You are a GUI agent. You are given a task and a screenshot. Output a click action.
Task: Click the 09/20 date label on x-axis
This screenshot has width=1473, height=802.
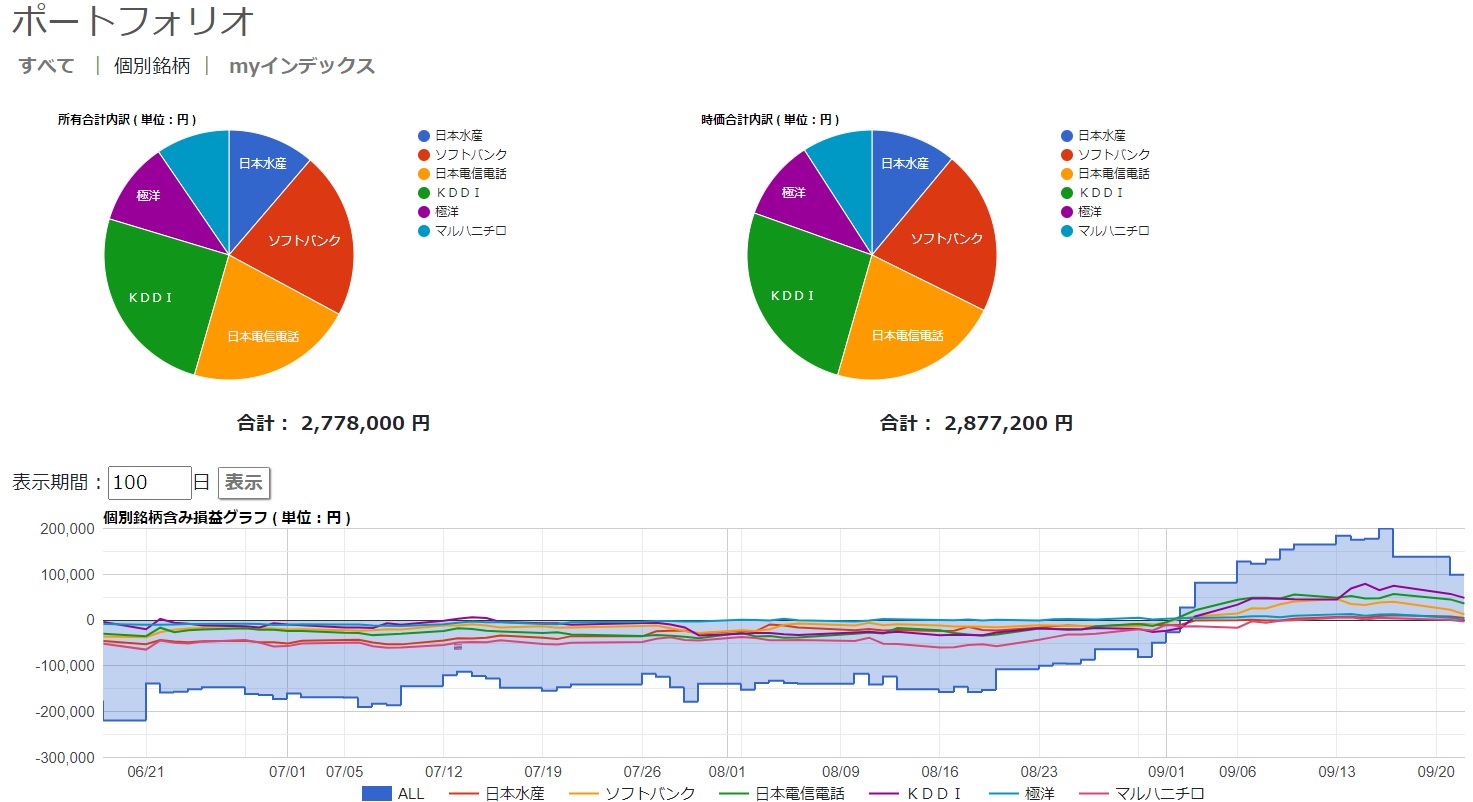click(x=1436, y=772)
